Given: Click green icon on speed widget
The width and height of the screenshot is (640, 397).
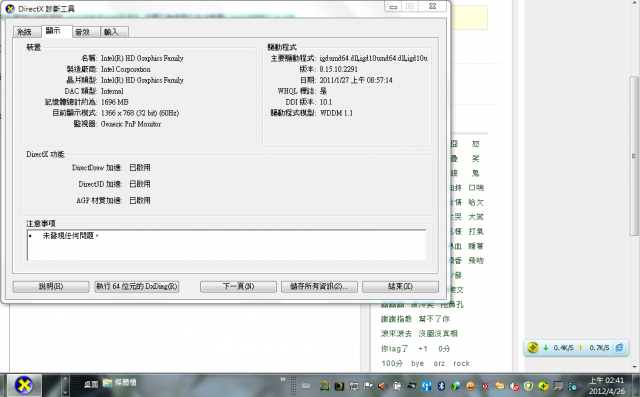Looking at the screenshot, I should pos(532,348).
